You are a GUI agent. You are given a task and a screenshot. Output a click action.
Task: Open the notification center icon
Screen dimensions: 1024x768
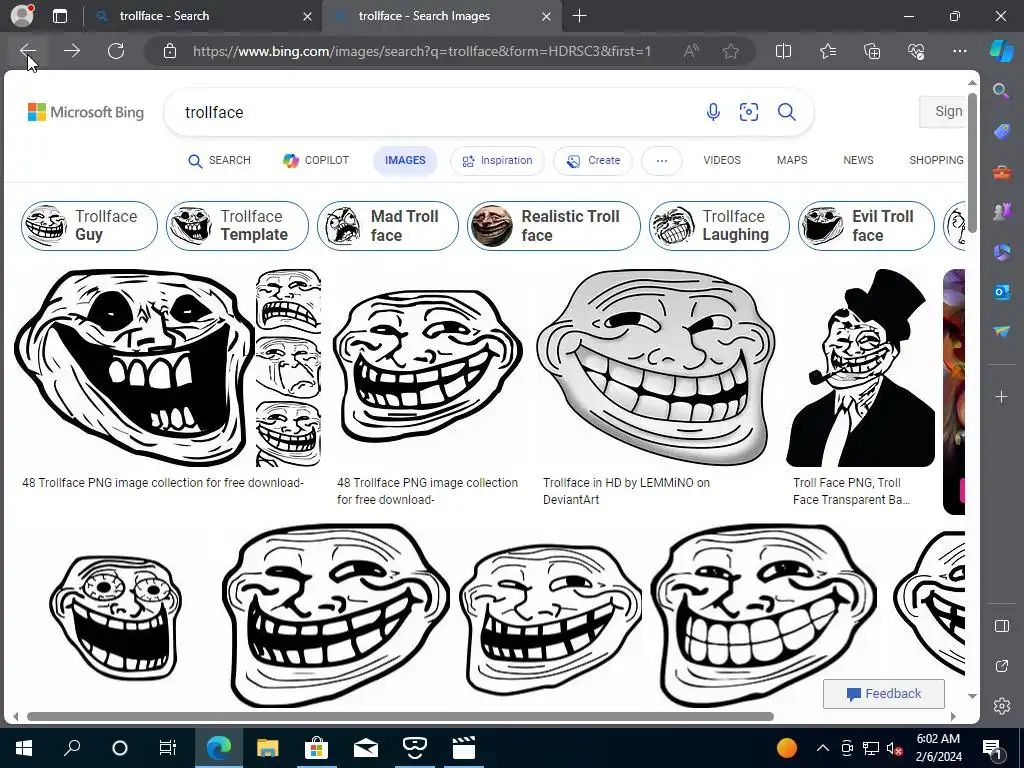pos(993,748)
